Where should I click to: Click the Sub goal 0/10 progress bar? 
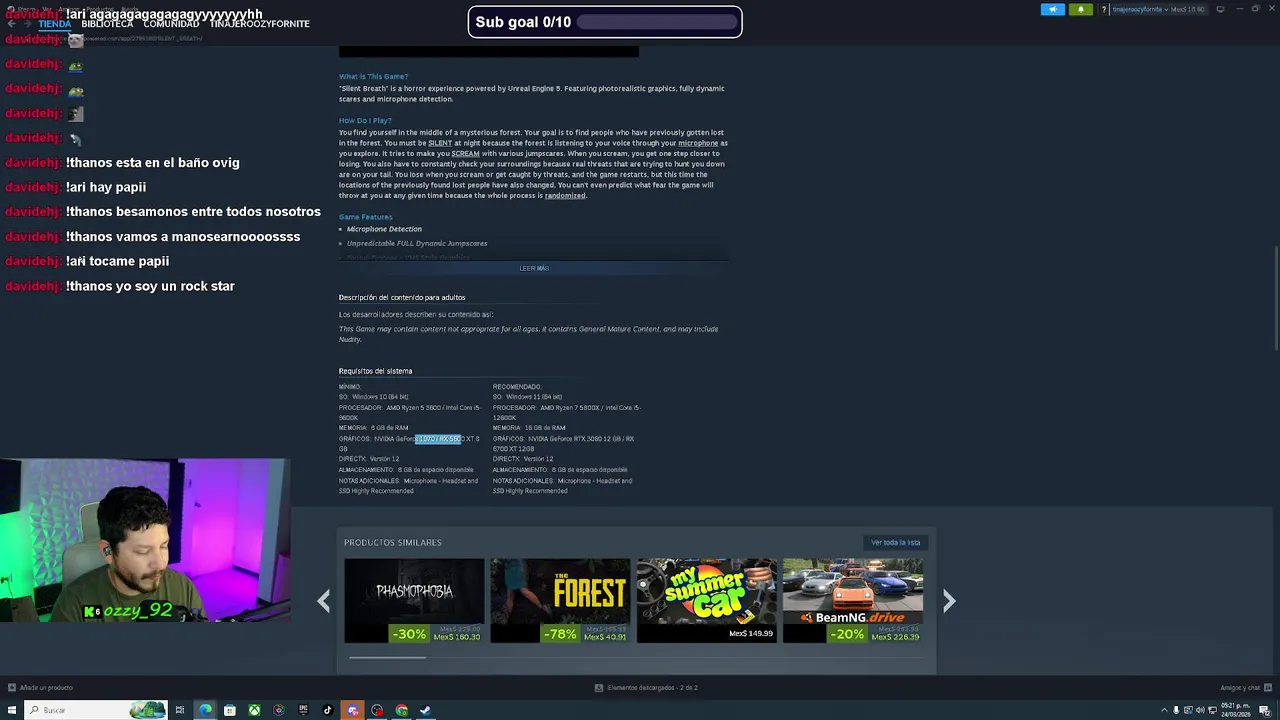pos(656,22)
